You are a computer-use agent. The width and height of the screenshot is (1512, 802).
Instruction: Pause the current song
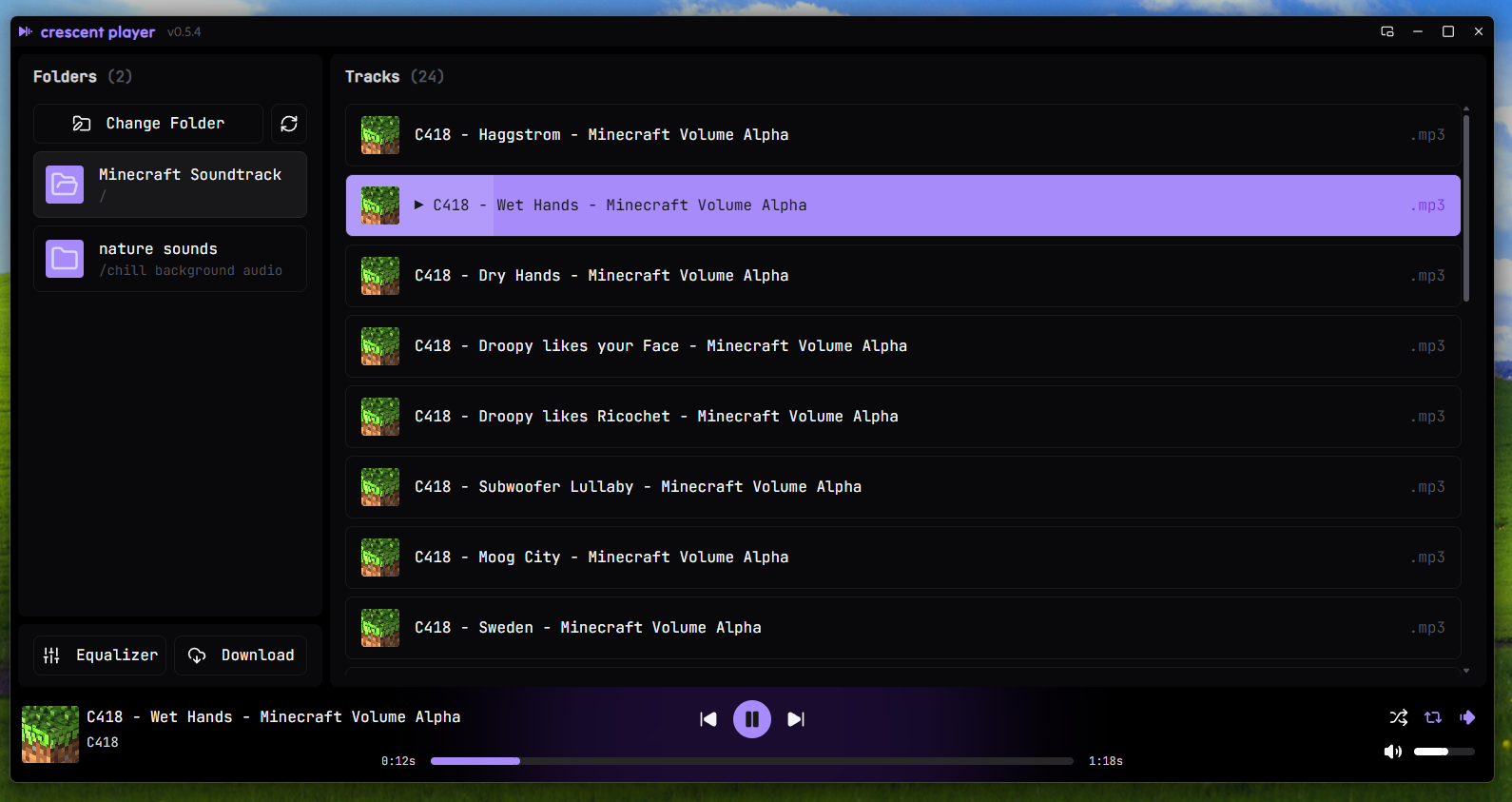(752, 719)
